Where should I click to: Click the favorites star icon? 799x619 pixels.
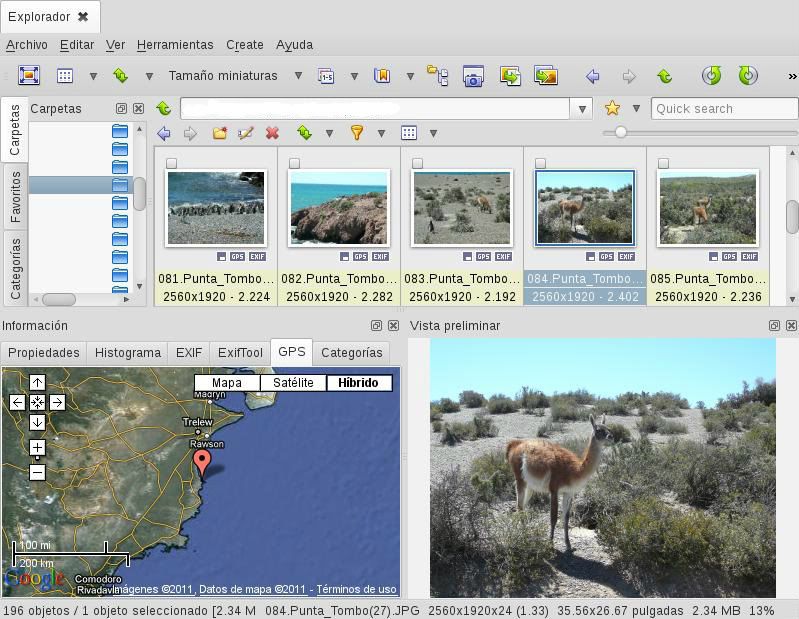point(612,108)
